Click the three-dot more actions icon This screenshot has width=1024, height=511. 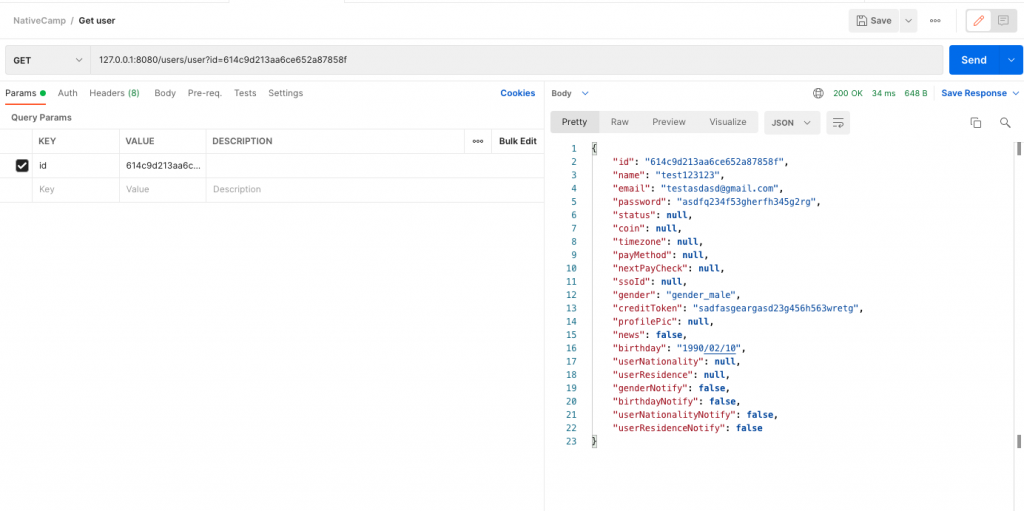[935, 20]
